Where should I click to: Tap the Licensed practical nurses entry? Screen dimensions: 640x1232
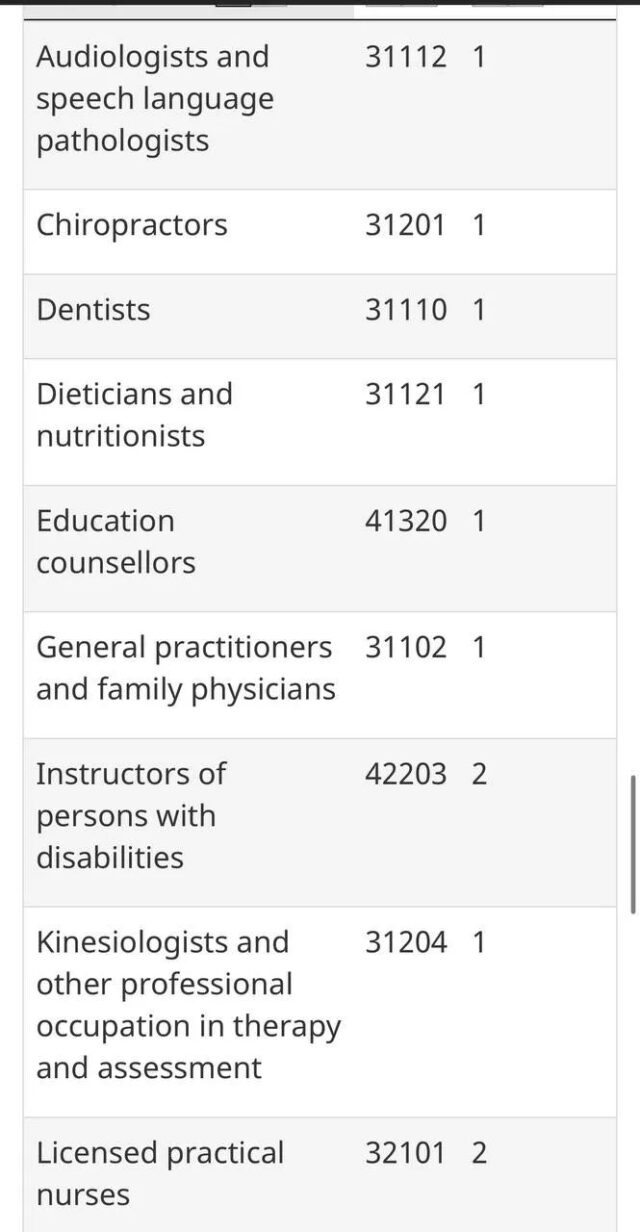pos(160,1173)
